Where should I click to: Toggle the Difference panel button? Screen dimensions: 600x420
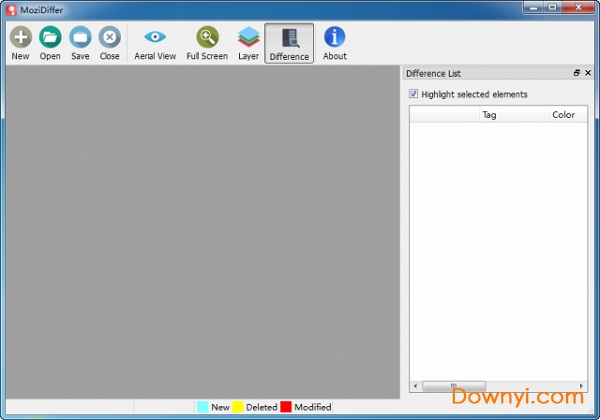tap(289, 42)
